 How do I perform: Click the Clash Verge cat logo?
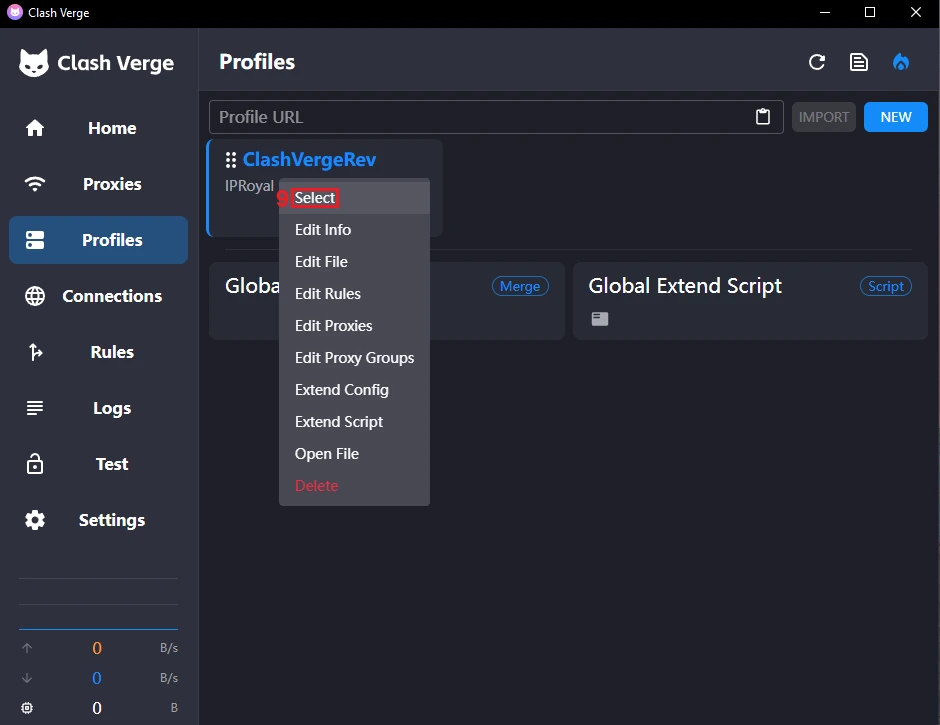click(x=34, y=63)
